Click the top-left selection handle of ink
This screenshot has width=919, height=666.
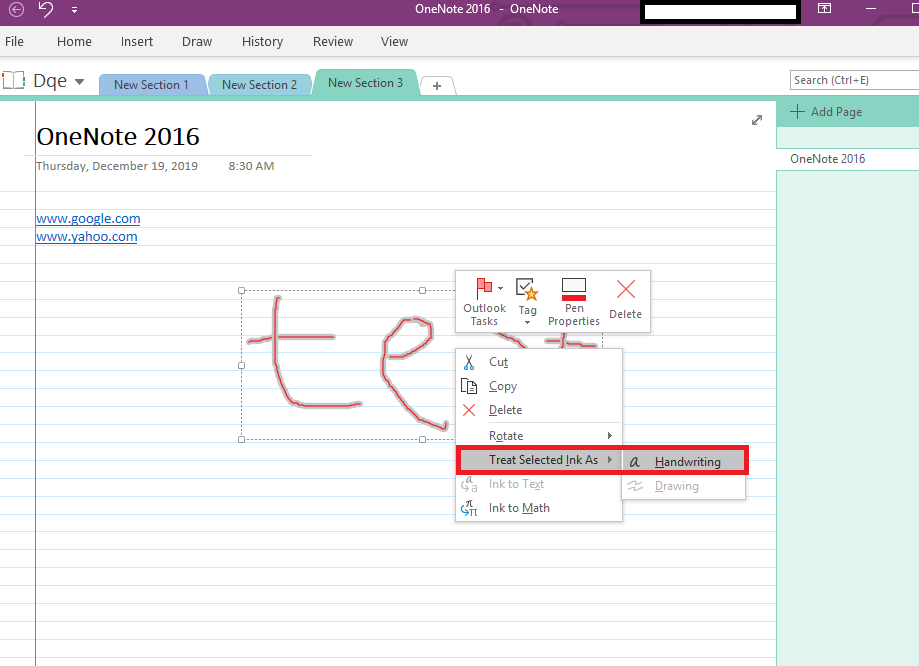pyautogui.click(x=241, y=291)
